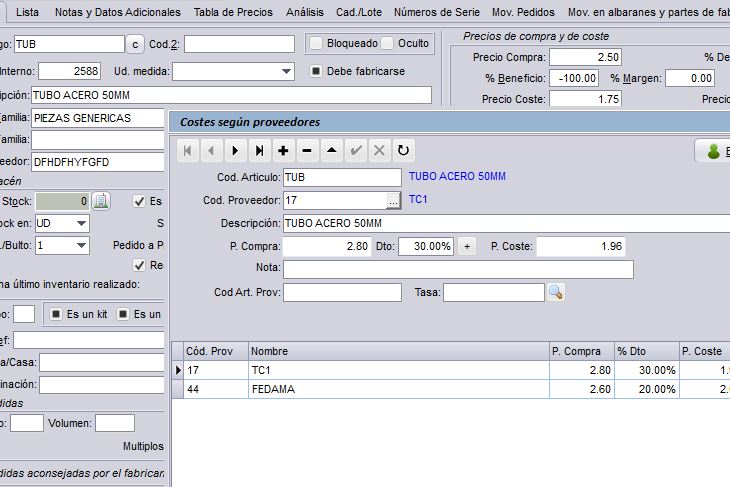Add a new supplier cost record
The height and width of the screenshot is (487, 730).
click(283, 150)
